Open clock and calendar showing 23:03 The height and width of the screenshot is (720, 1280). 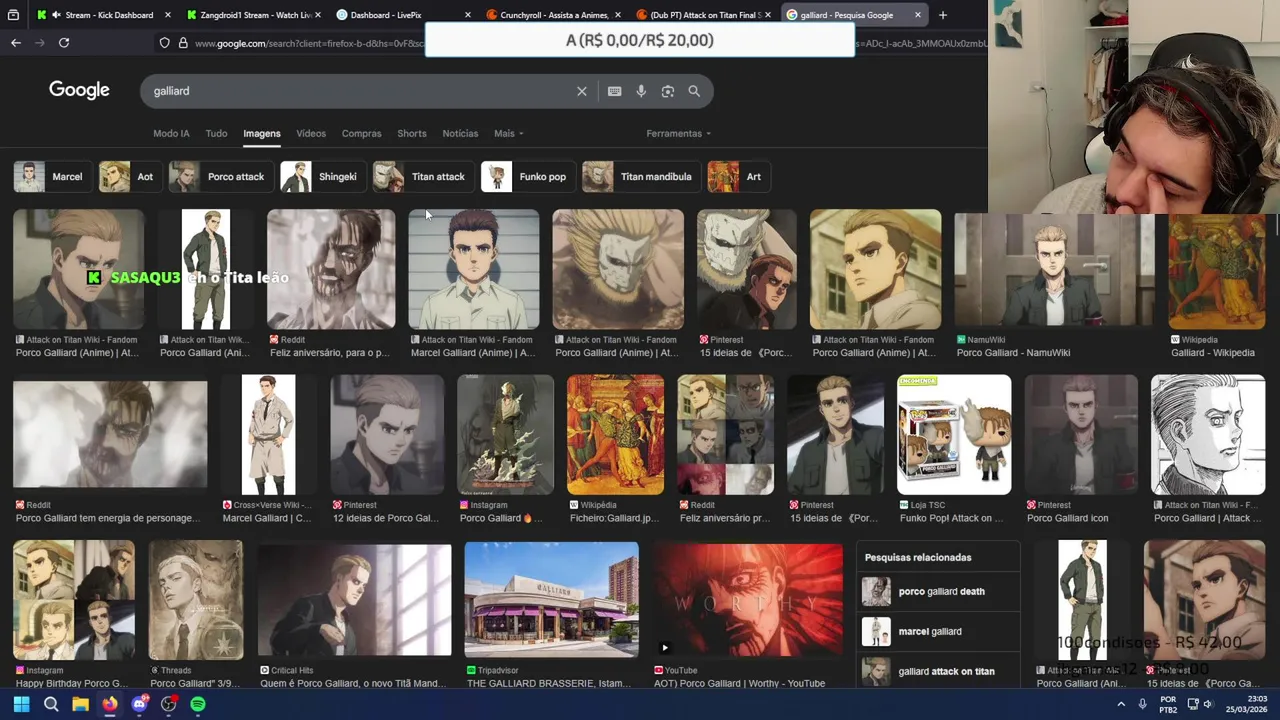[1243, 704]
